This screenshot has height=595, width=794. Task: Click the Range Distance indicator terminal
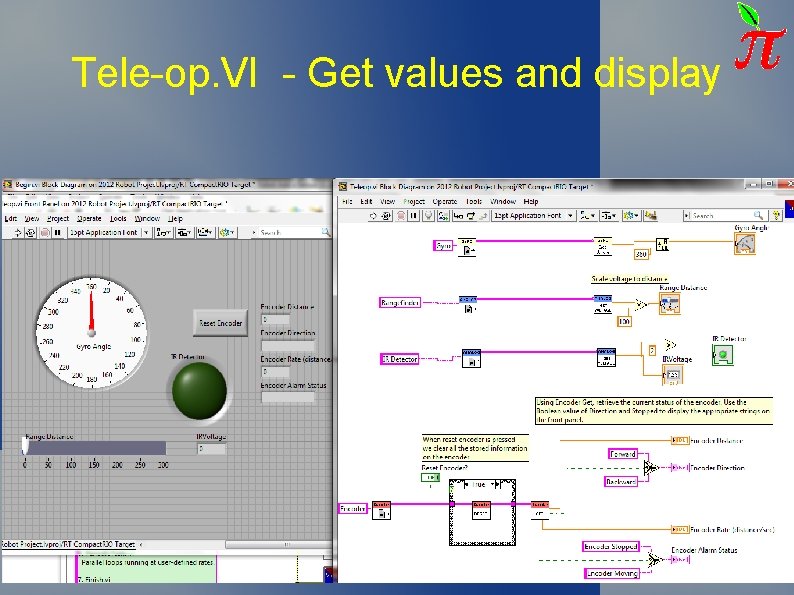(x=669, y=304)
